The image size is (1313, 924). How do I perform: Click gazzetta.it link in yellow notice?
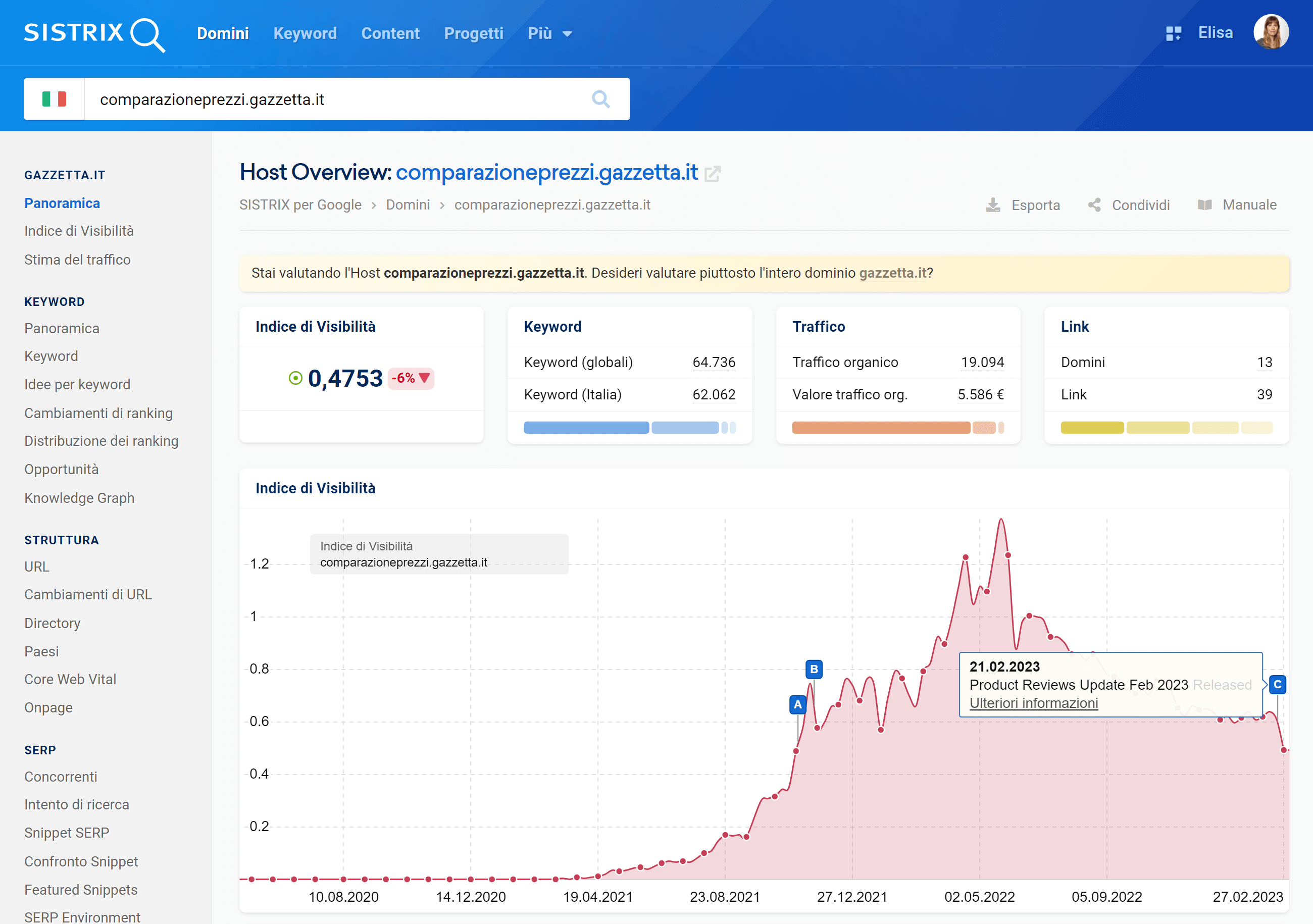[x=893, y=273]
